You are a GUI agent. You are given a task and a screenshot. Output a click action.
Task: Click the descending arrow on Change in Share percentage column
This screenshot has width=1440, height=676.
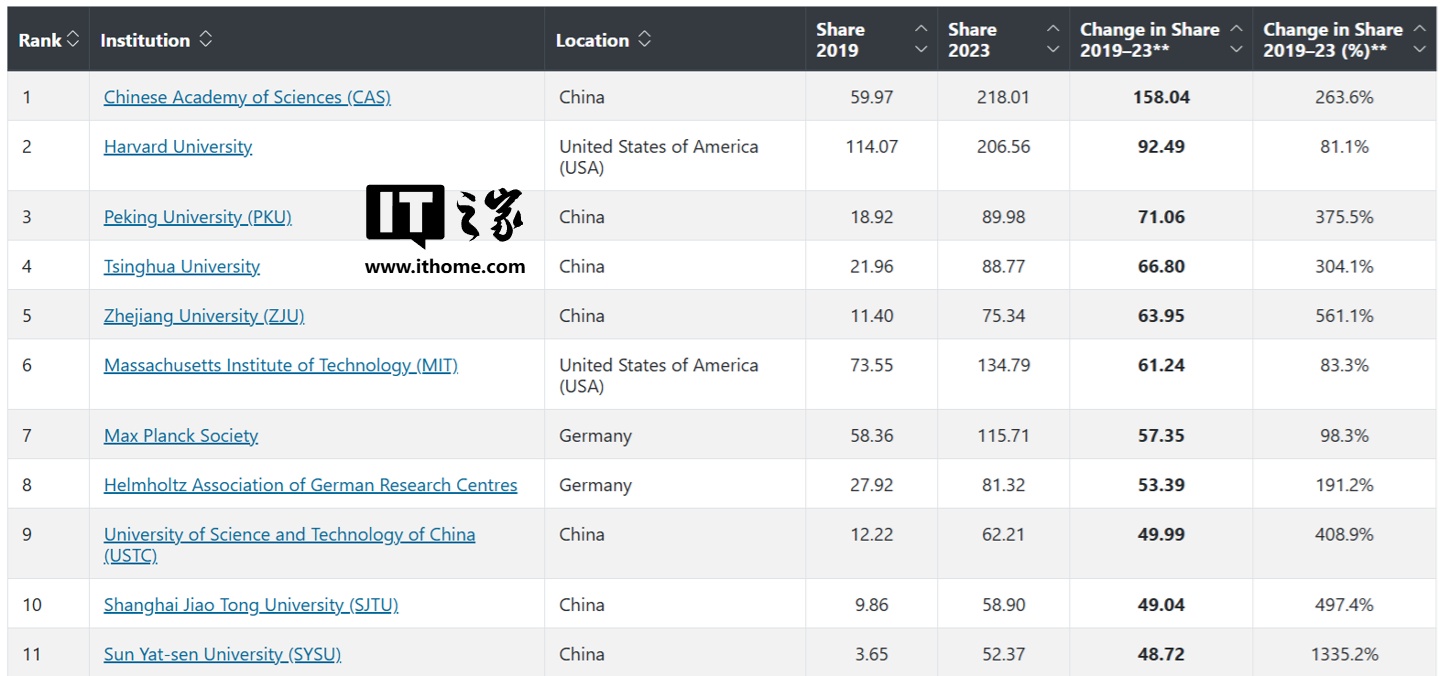[x=1421, y=48]
